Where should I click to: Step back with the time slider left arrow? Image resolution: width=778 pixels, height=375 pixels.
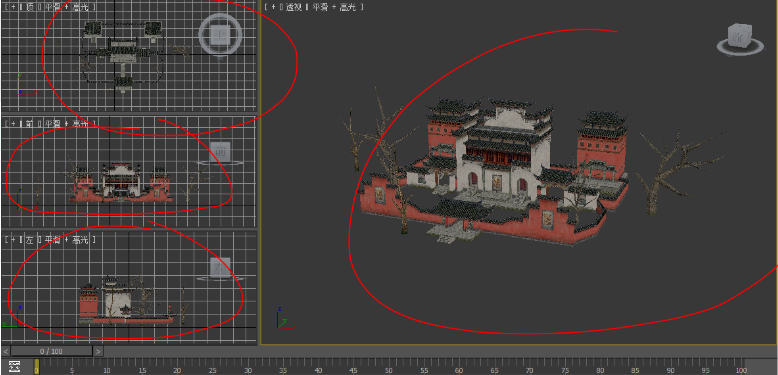pos(6,351)
